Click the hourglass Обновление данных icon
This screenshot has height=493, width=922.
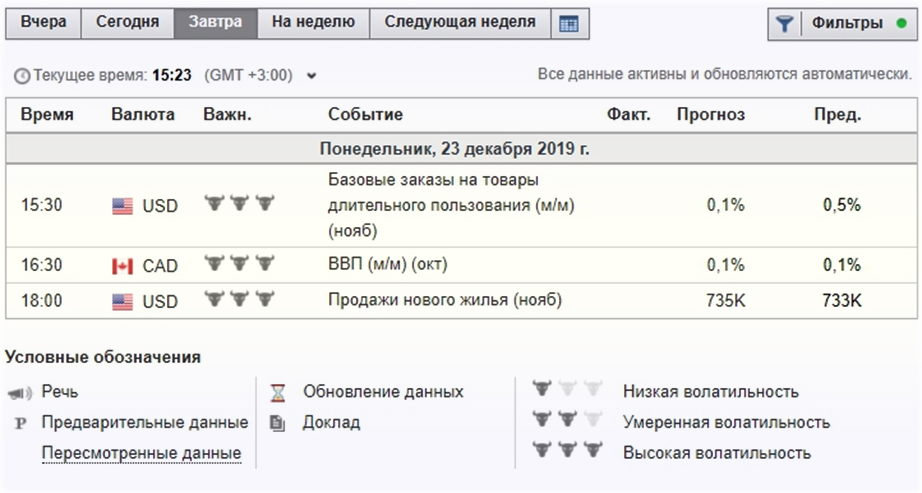point(278,392)
